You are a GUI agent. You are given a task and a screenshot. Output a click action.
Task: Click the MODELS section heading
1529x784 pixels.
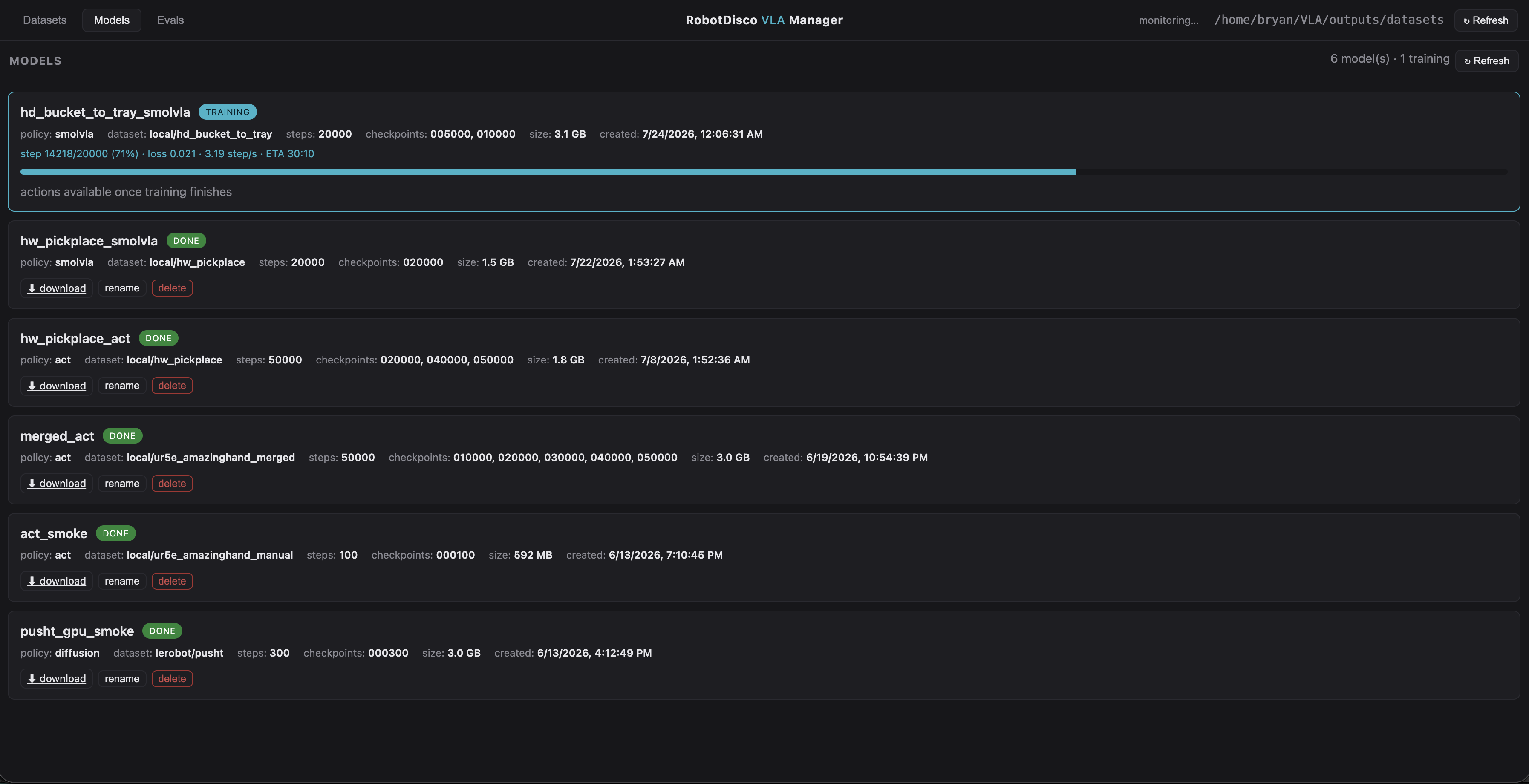click(36, 61)
